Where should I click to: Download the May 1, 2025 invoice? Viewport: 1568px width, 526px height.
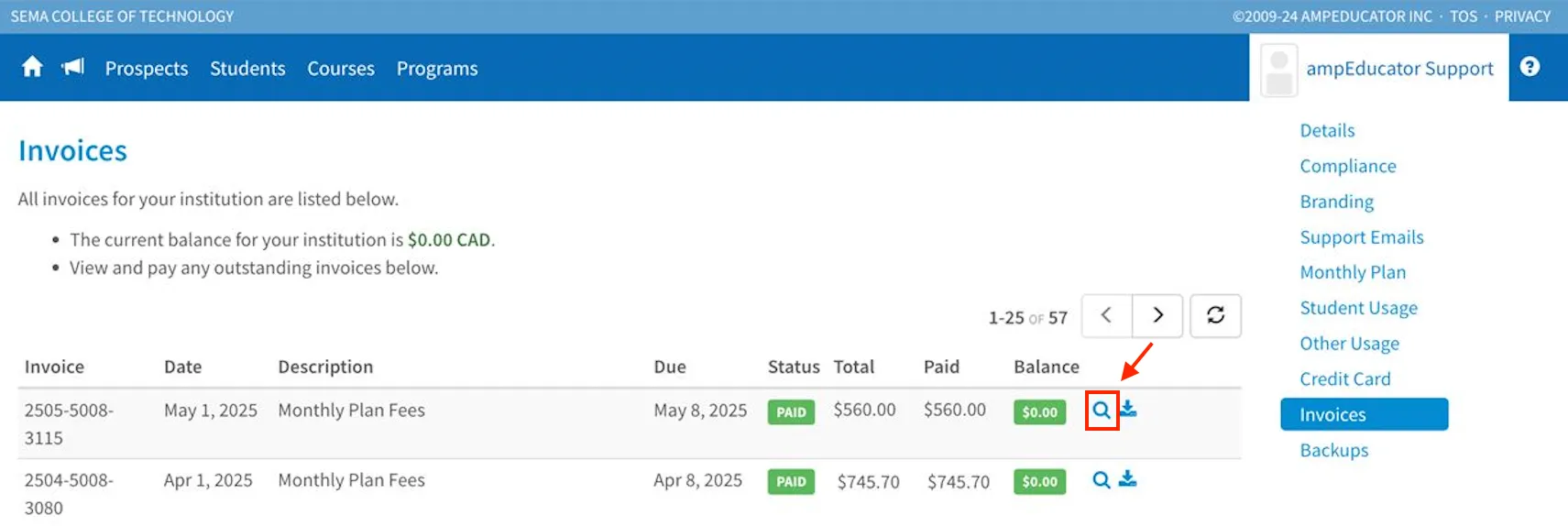1128,409
